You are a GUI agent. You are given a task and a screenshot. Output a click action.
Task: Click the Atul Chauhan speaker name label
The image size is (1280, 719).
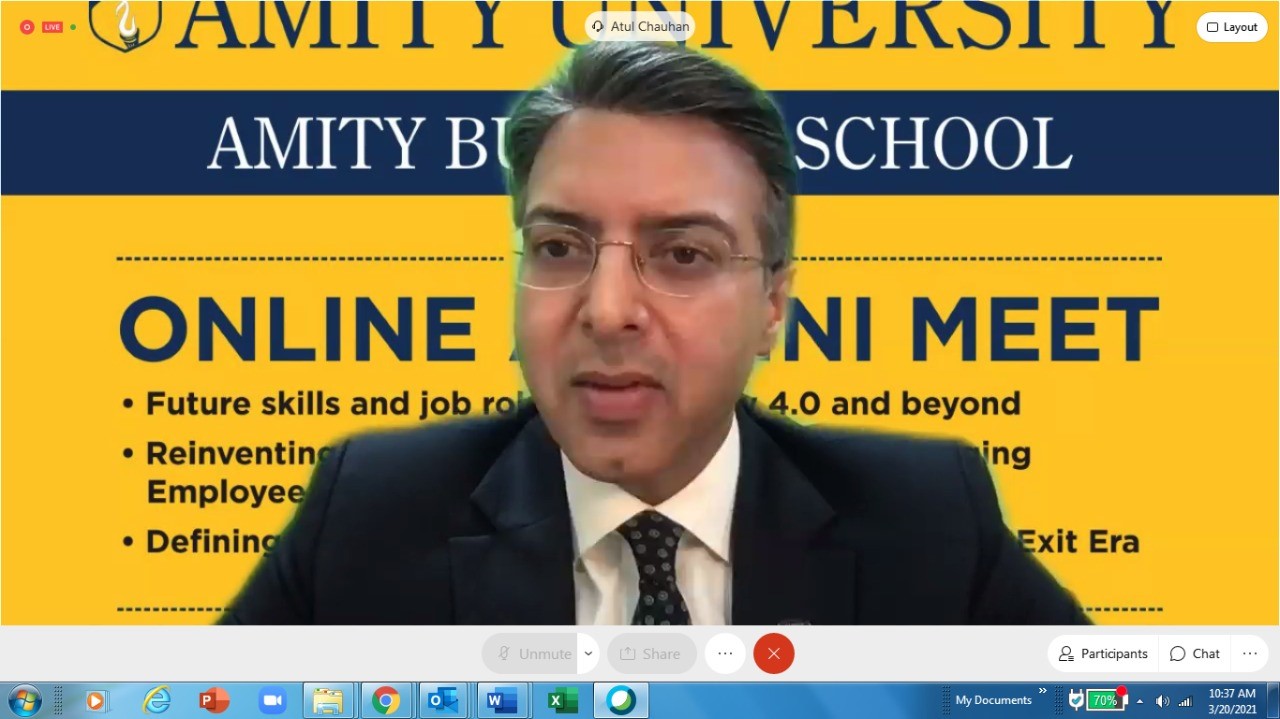click(x=640, y=26)
